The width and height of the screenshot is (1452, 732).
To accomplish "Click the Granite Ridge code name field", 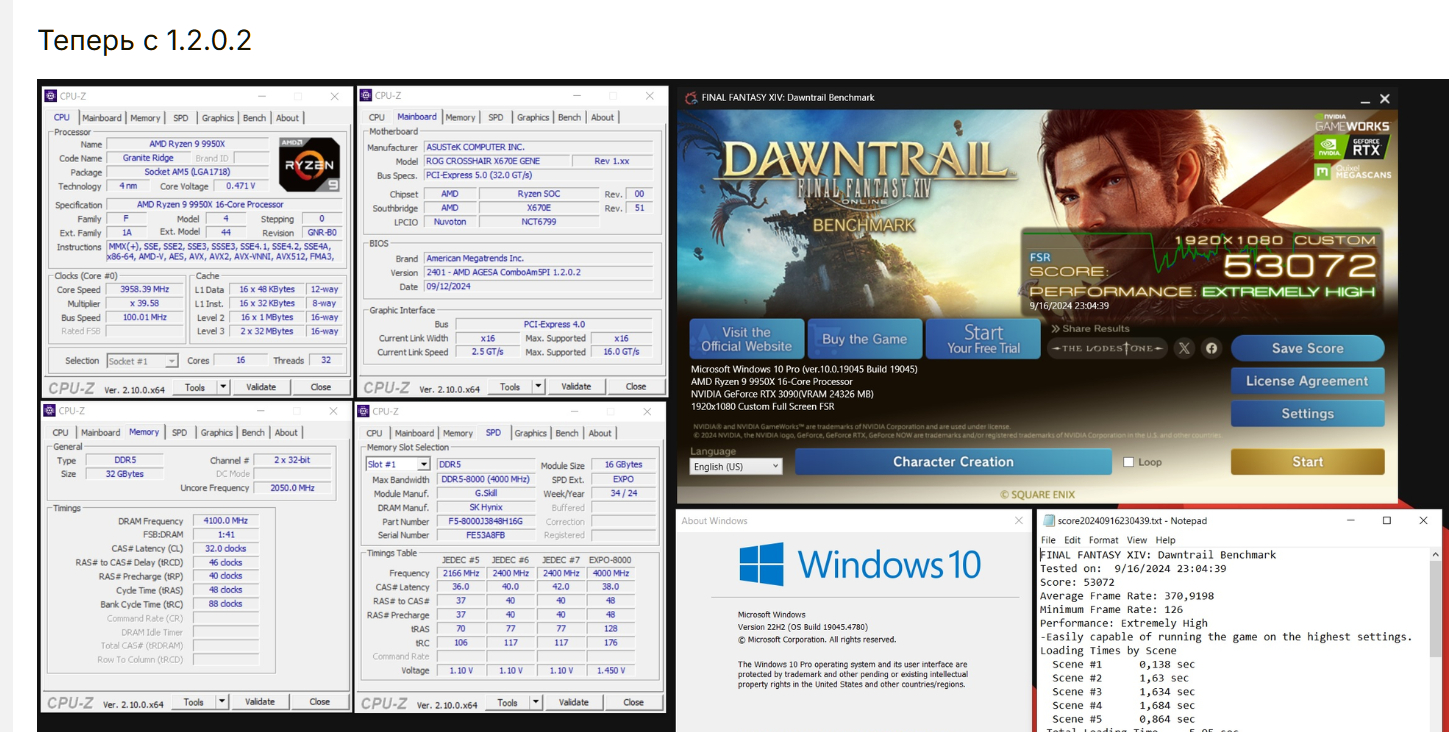I will (x=148, y=158).
